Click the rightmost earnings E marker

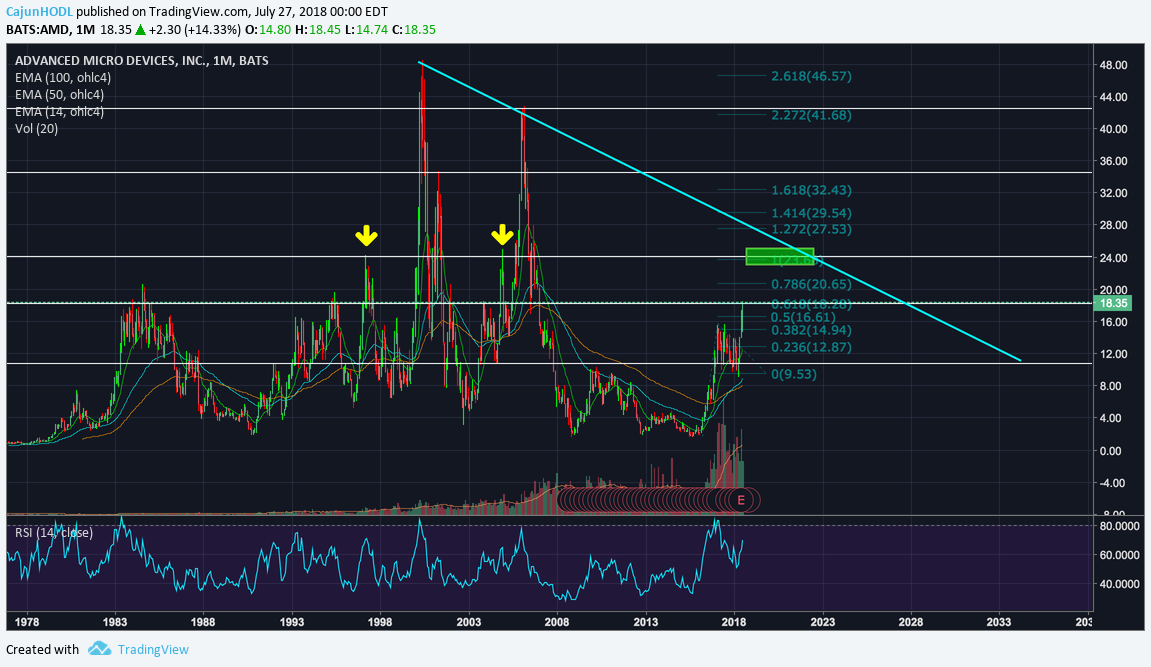coord(741,500)
